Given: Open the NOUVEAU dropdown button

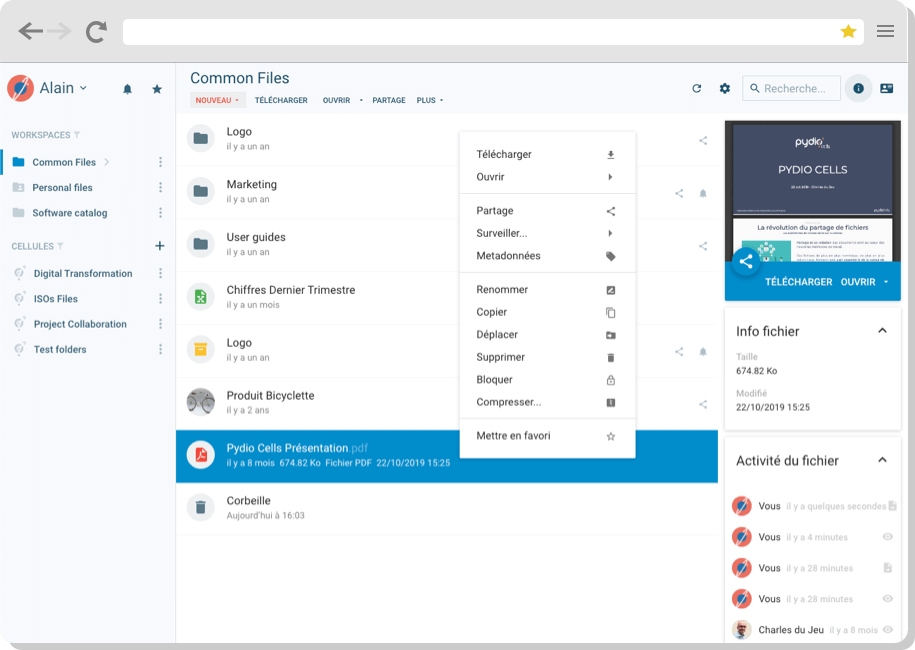Looking at the screenshot, I should tap(217, 100).
